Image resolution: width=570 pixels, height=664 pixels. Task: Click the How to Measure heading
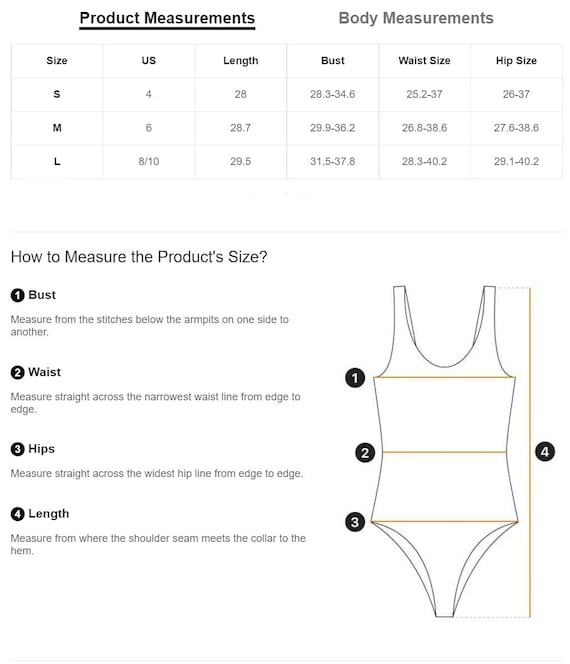coord(139,257)
